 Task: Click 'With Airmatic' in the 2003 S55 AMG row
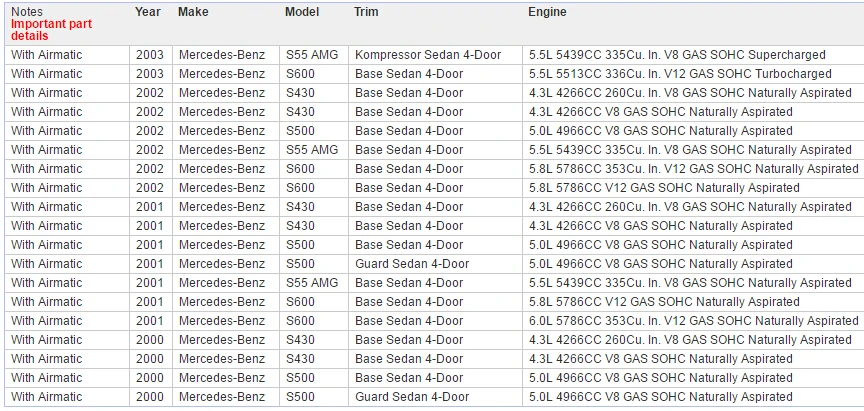pos(46,55)
